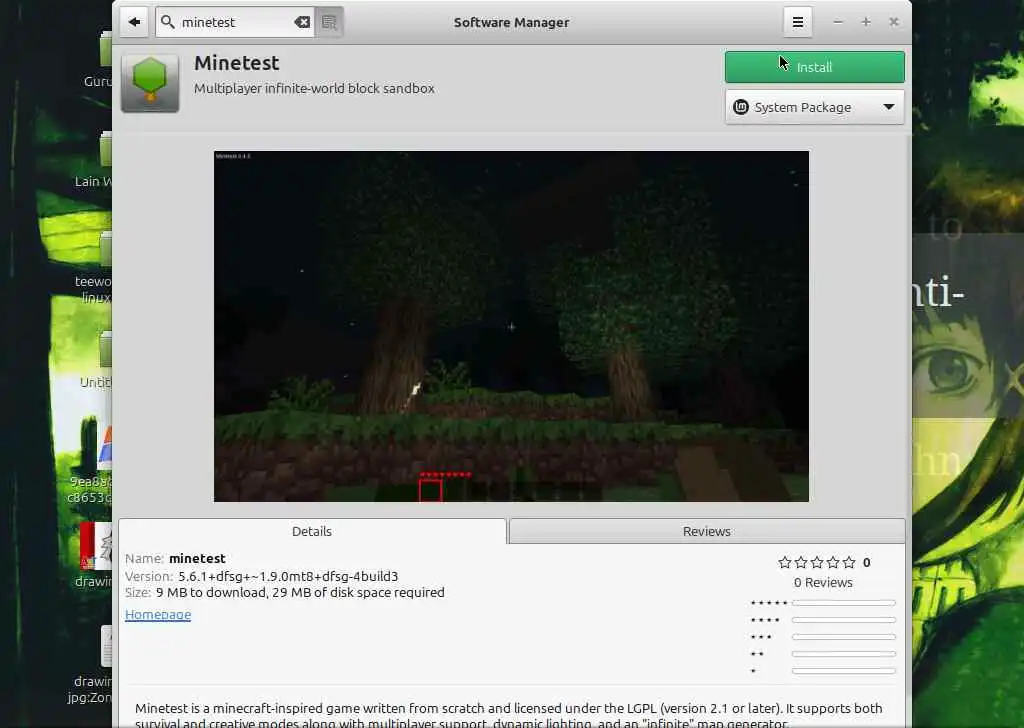Select the 9ea8 desktop file icon
This screenshot has width=1024, height=728.
(104, 447)
